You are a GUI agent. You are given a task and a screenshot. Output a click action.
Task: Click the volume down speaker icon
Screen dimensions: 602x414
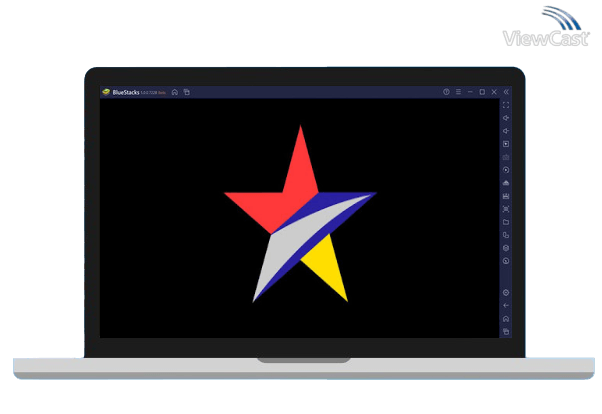[x=506, y=131]
